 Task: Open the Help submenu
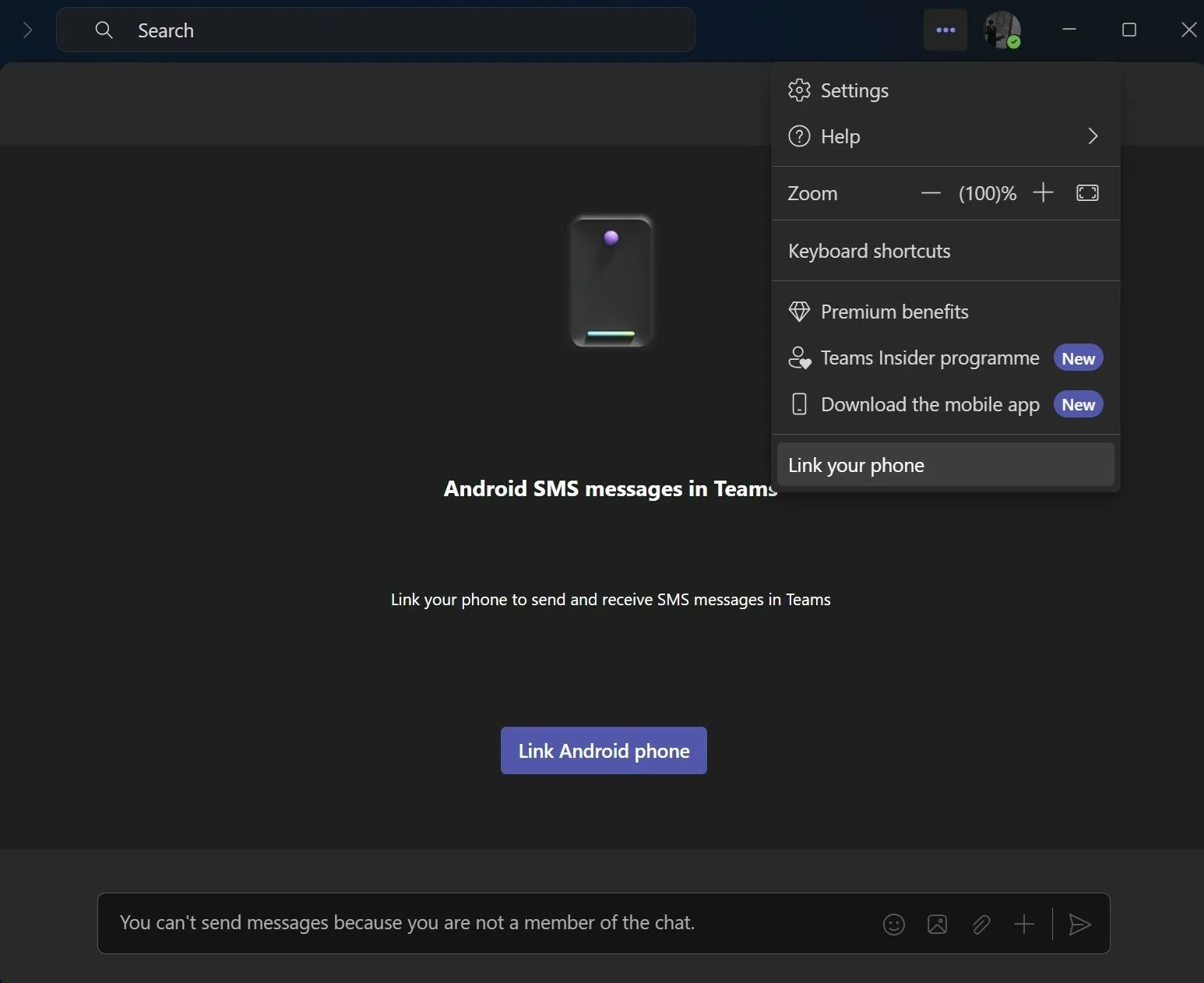click(945, 136)
